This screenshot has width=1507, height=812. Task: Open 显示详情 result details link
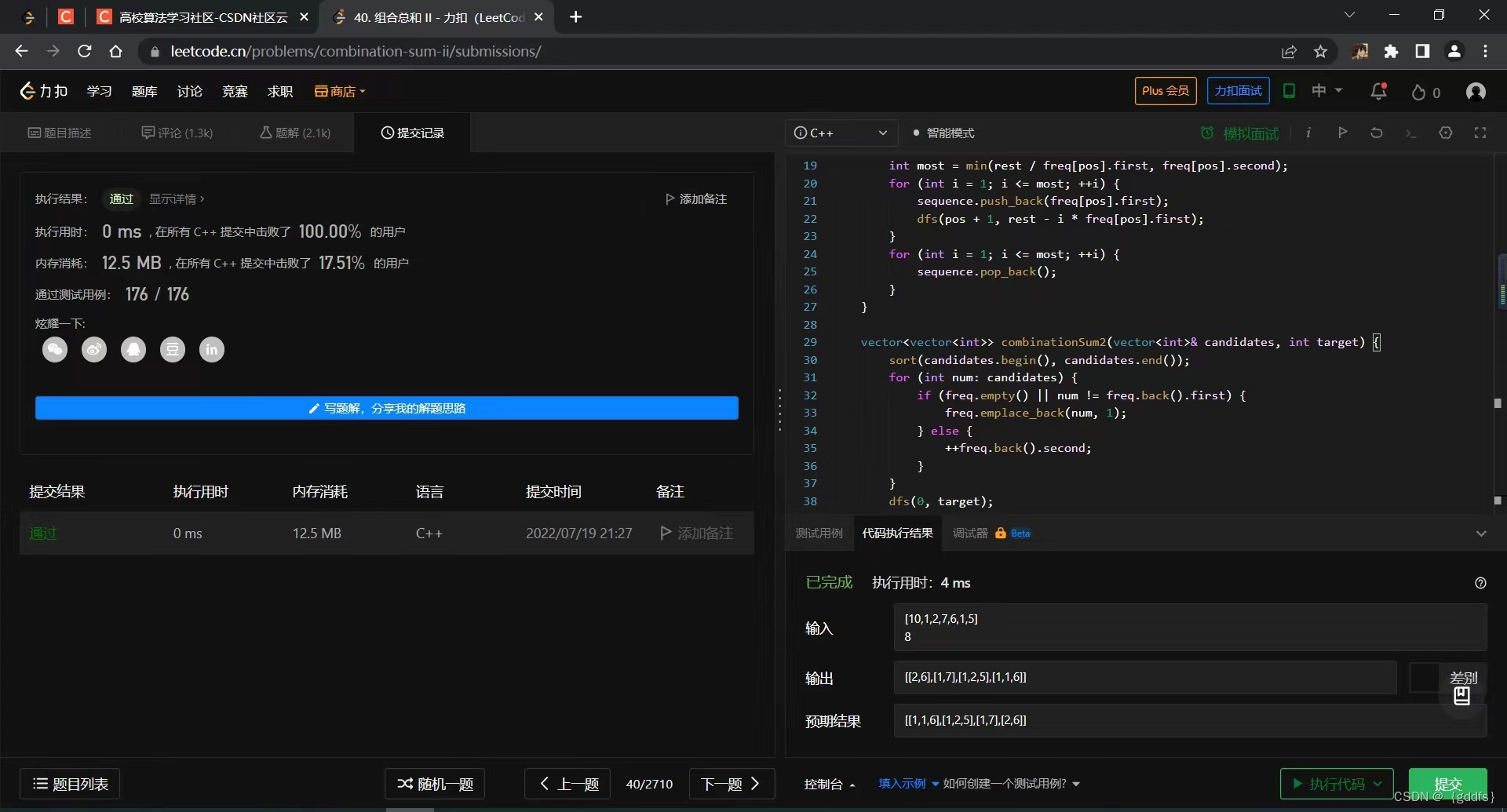177,199
